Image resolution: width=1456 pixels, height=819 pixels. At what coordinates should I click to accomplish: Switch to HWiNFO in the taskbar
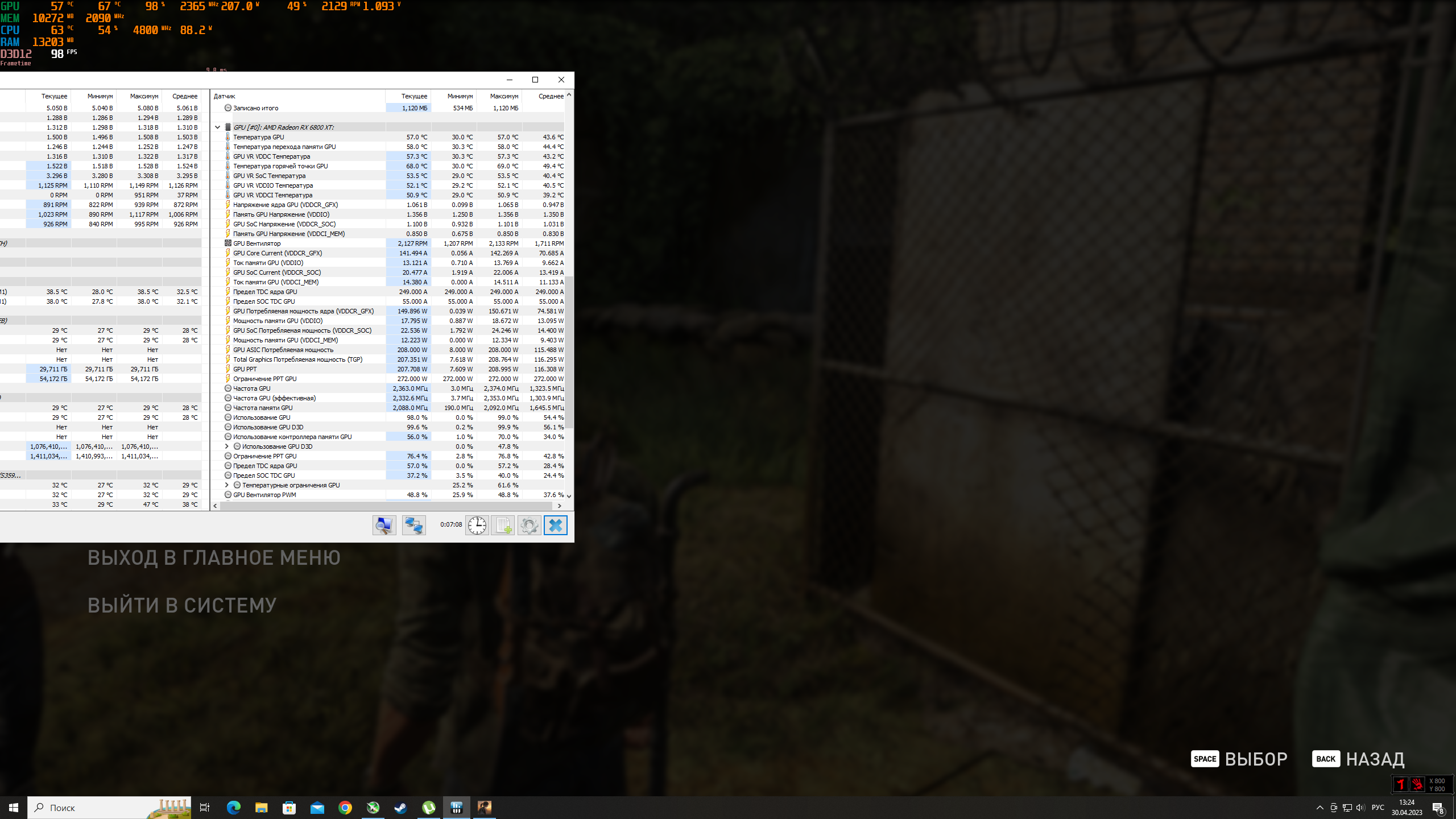pyautogui.click(x=457, y=808)
